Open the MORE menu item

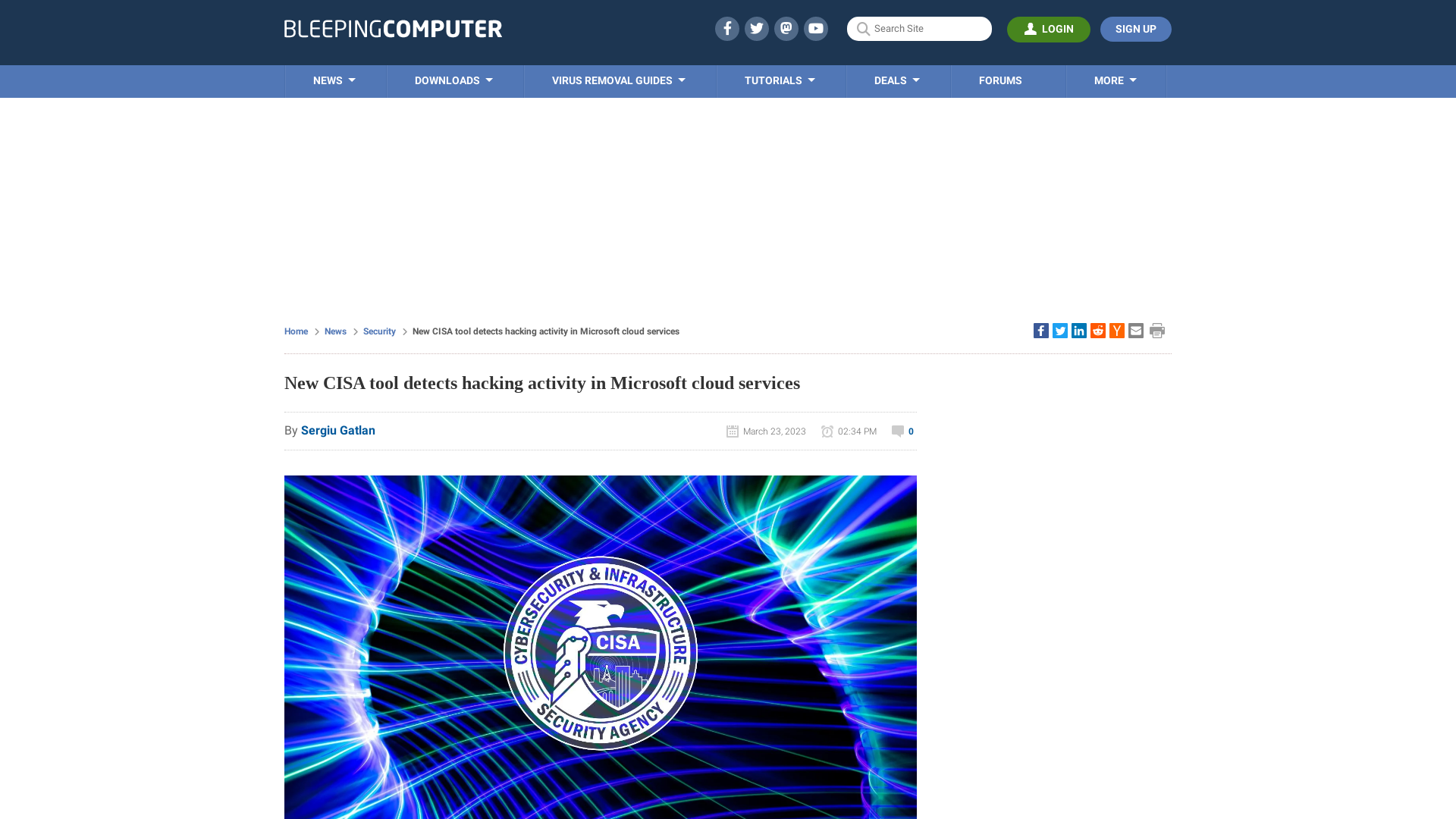pyautogui.click(x=1115, y=81)
